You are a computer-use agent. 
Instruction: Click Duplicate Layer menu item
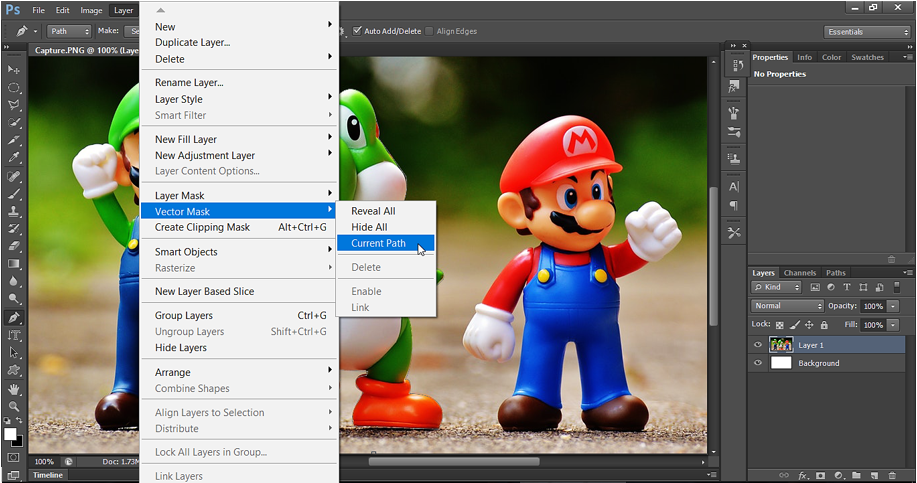click(239, 42)
